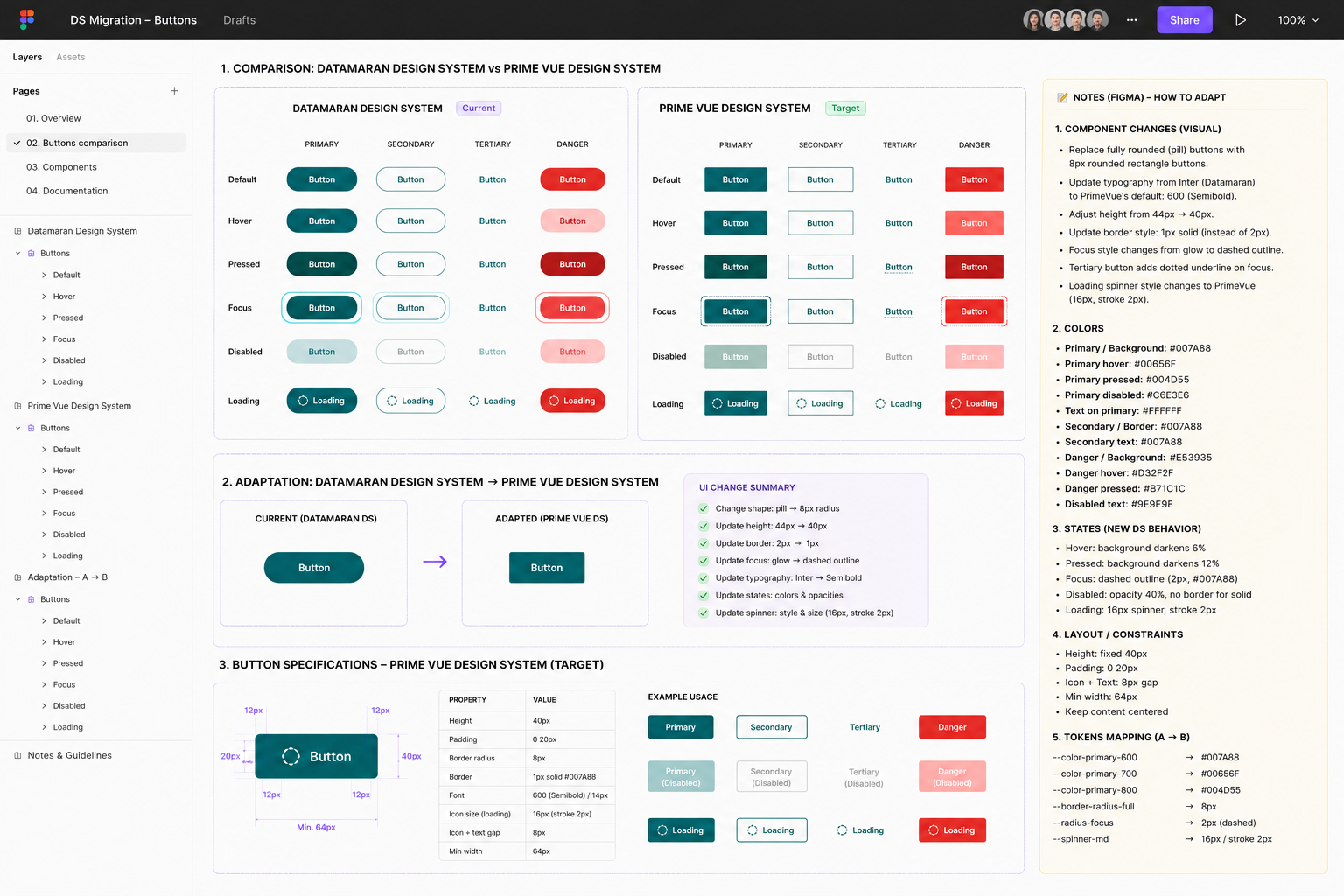Click spinner icon in Datamaran primary Loading button
This screenshot has width=1344, height=896.
304,401
